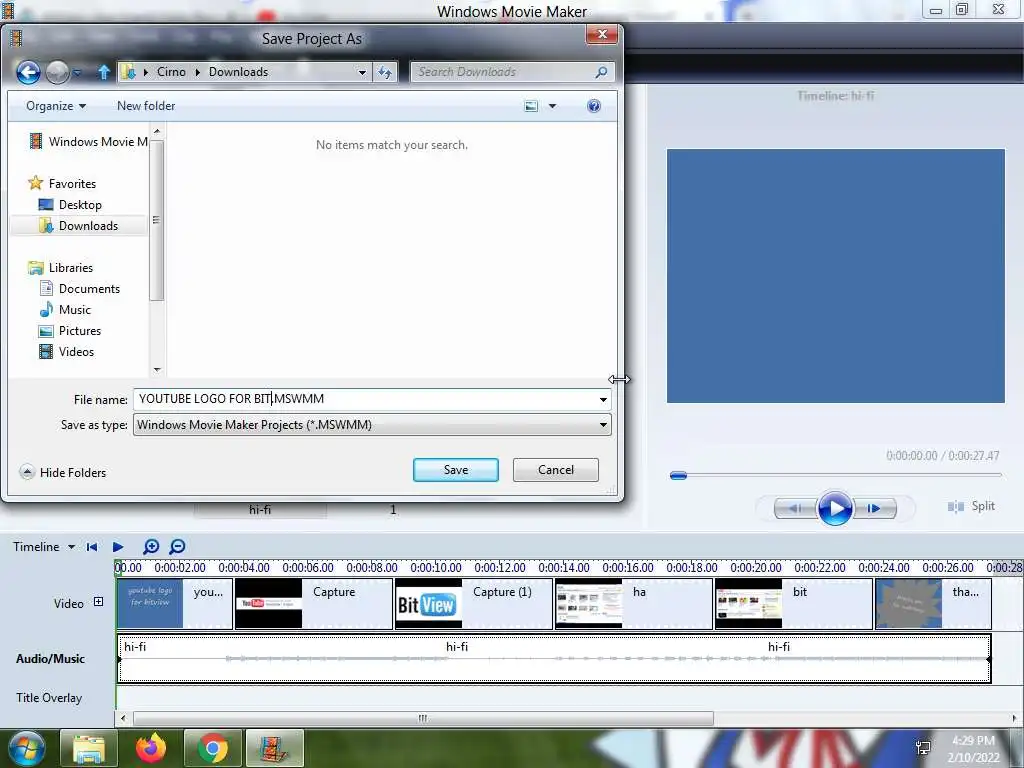Open the Documents library

click(x=80, y=289)
